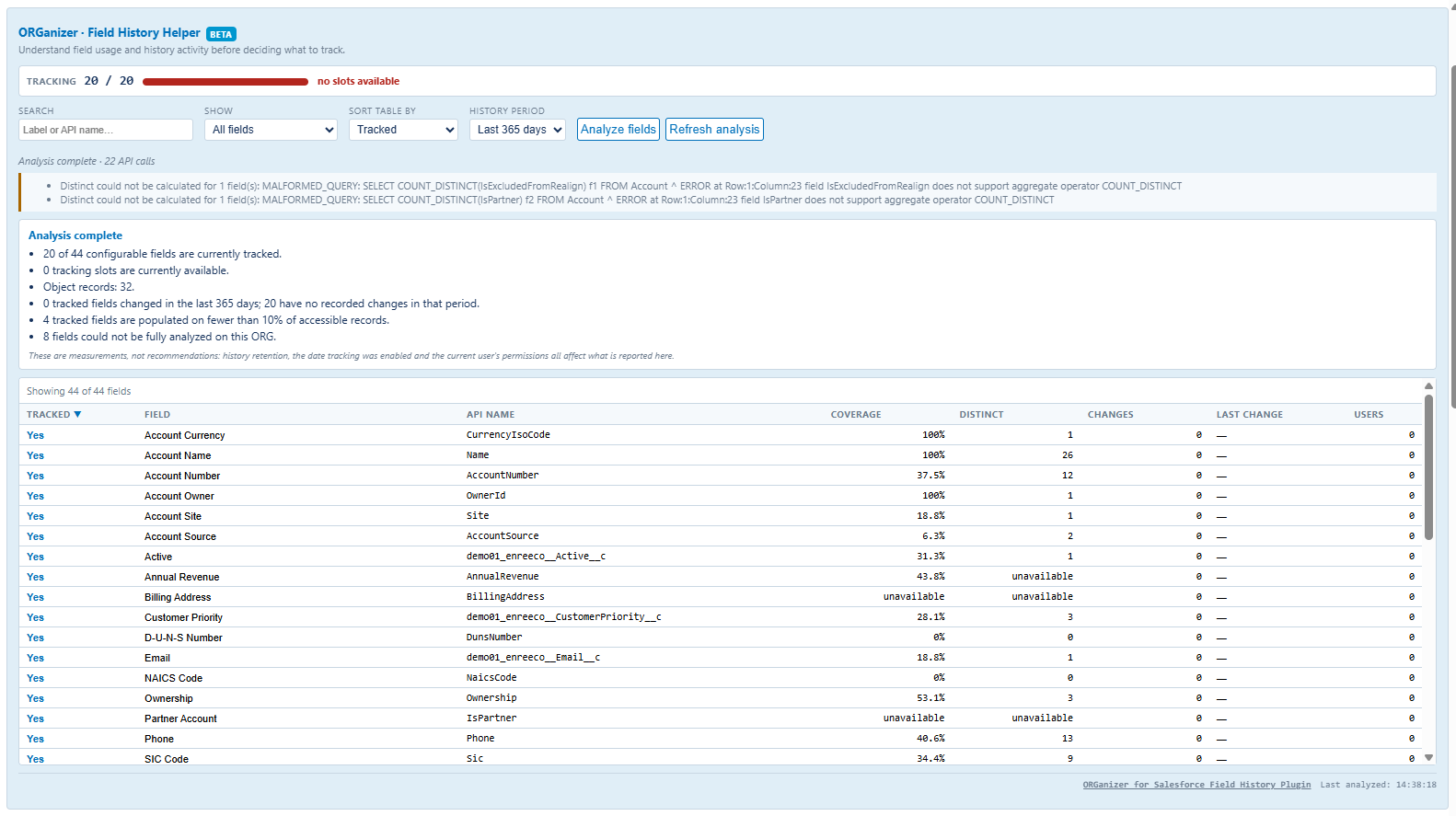Click the ORGanizer Field History Helper title
This screenshot has height=816, width=1456.
tap(110, 33)
